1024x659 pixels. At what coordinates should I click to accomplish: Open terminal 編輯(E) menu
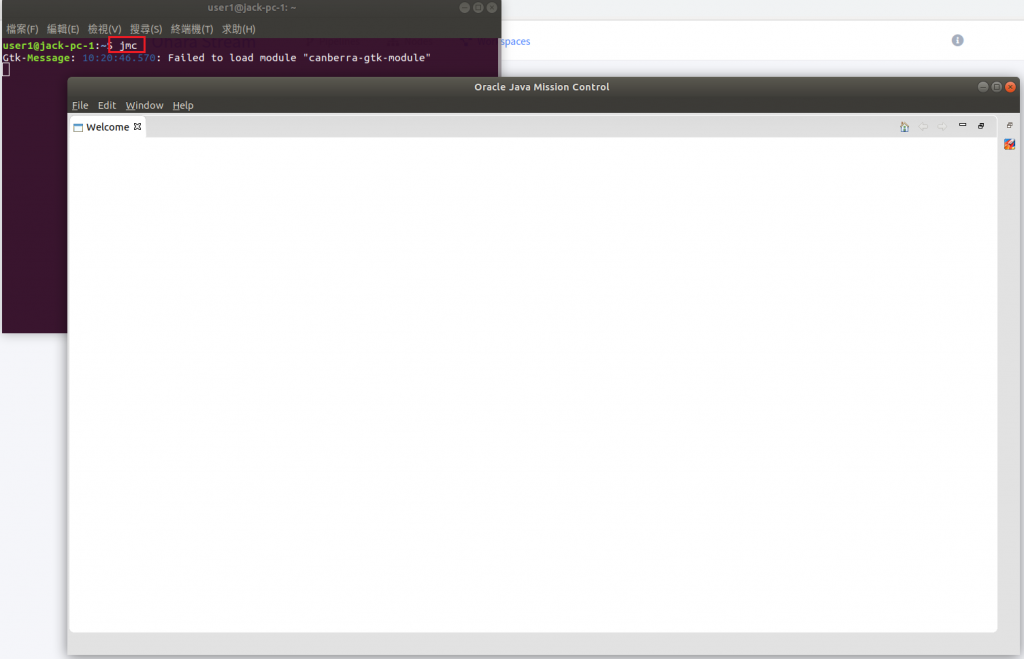(63, 29)
